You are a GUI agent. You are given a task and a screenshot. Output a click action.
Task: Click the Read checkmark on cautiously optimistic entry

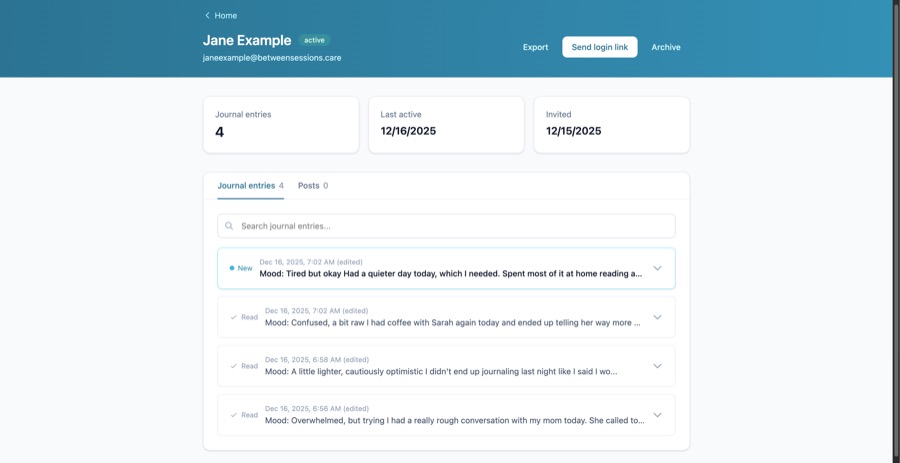[234, 366]
